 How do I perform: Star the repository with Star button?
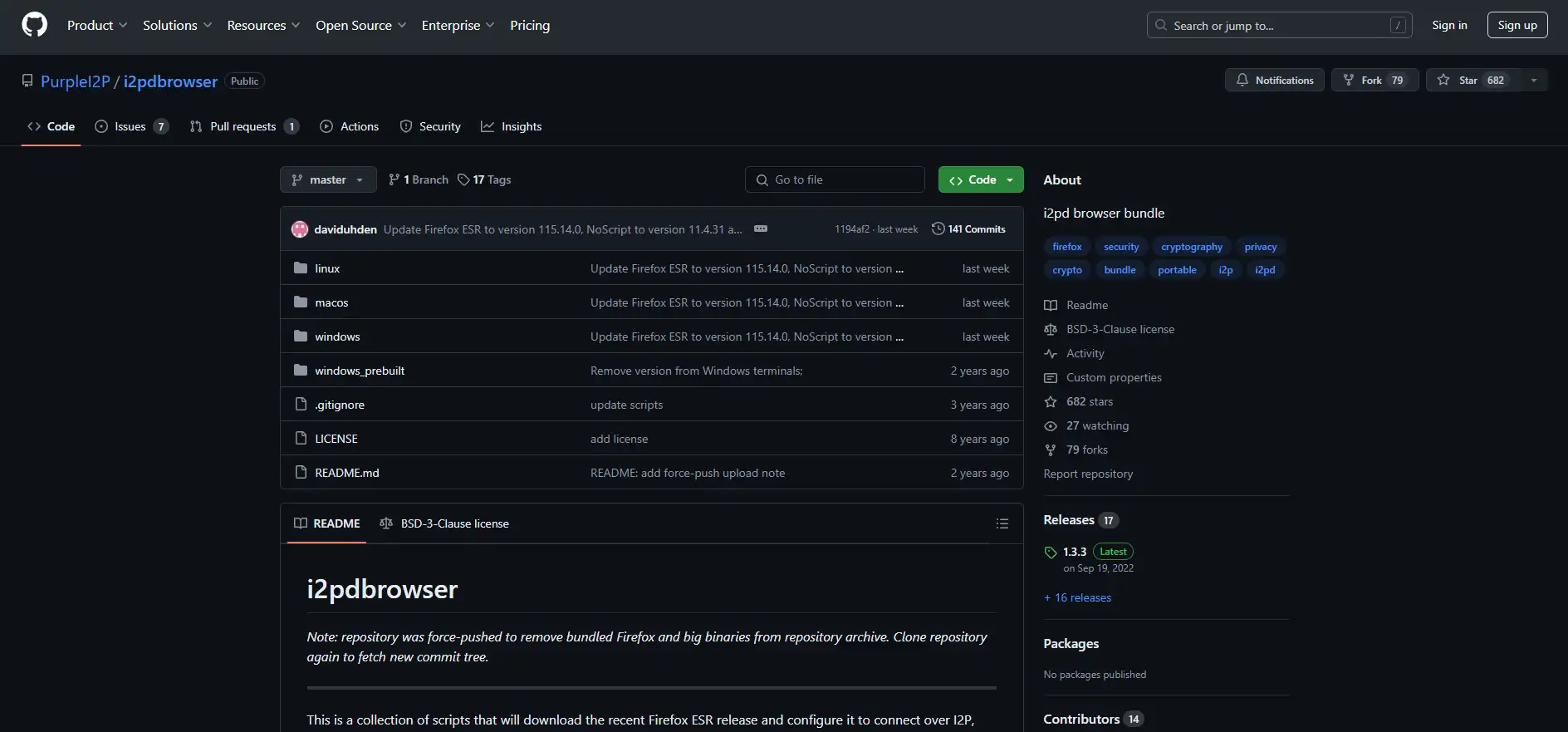pos(1472,80)
